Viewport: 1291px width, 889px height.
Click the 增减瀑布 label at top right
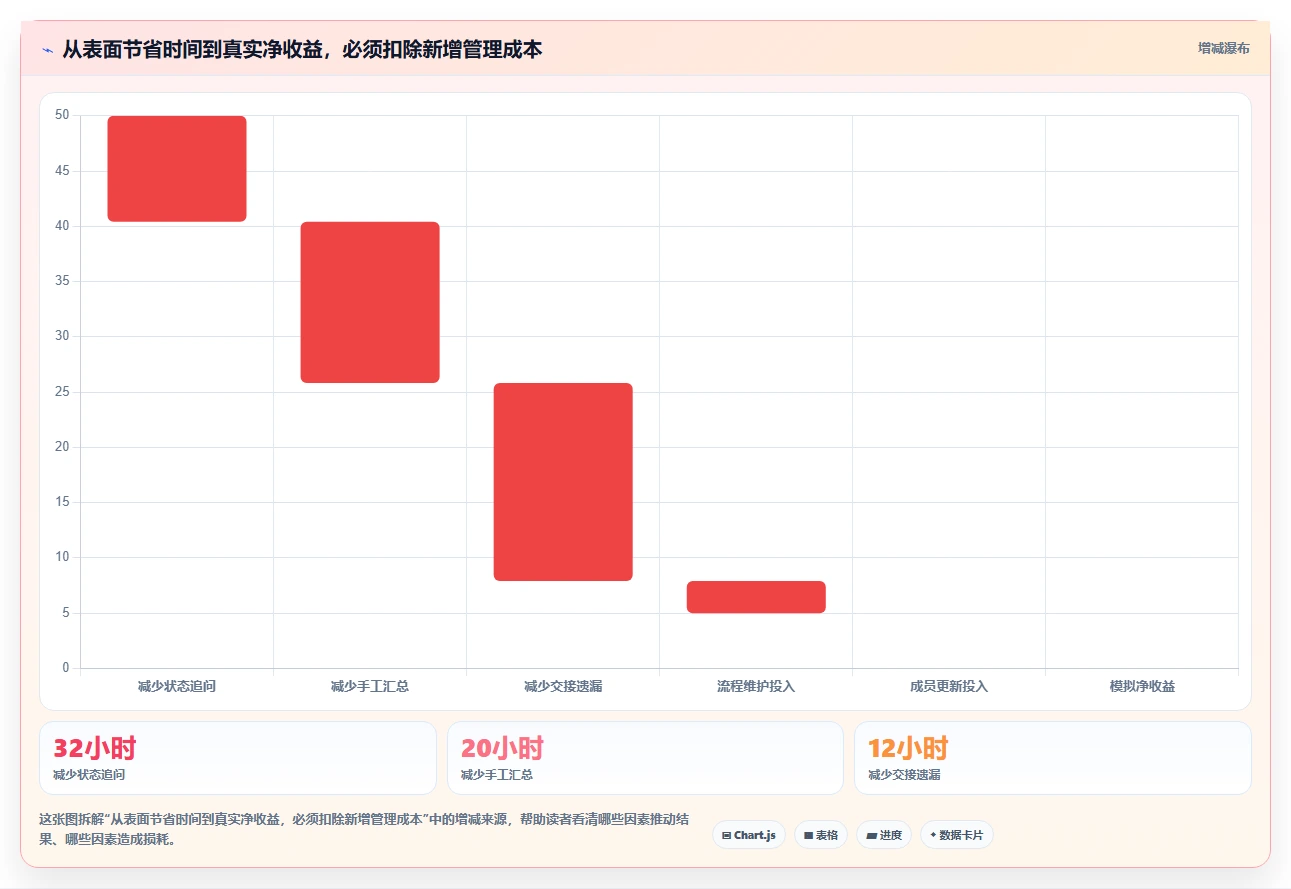pos(1224,48)
